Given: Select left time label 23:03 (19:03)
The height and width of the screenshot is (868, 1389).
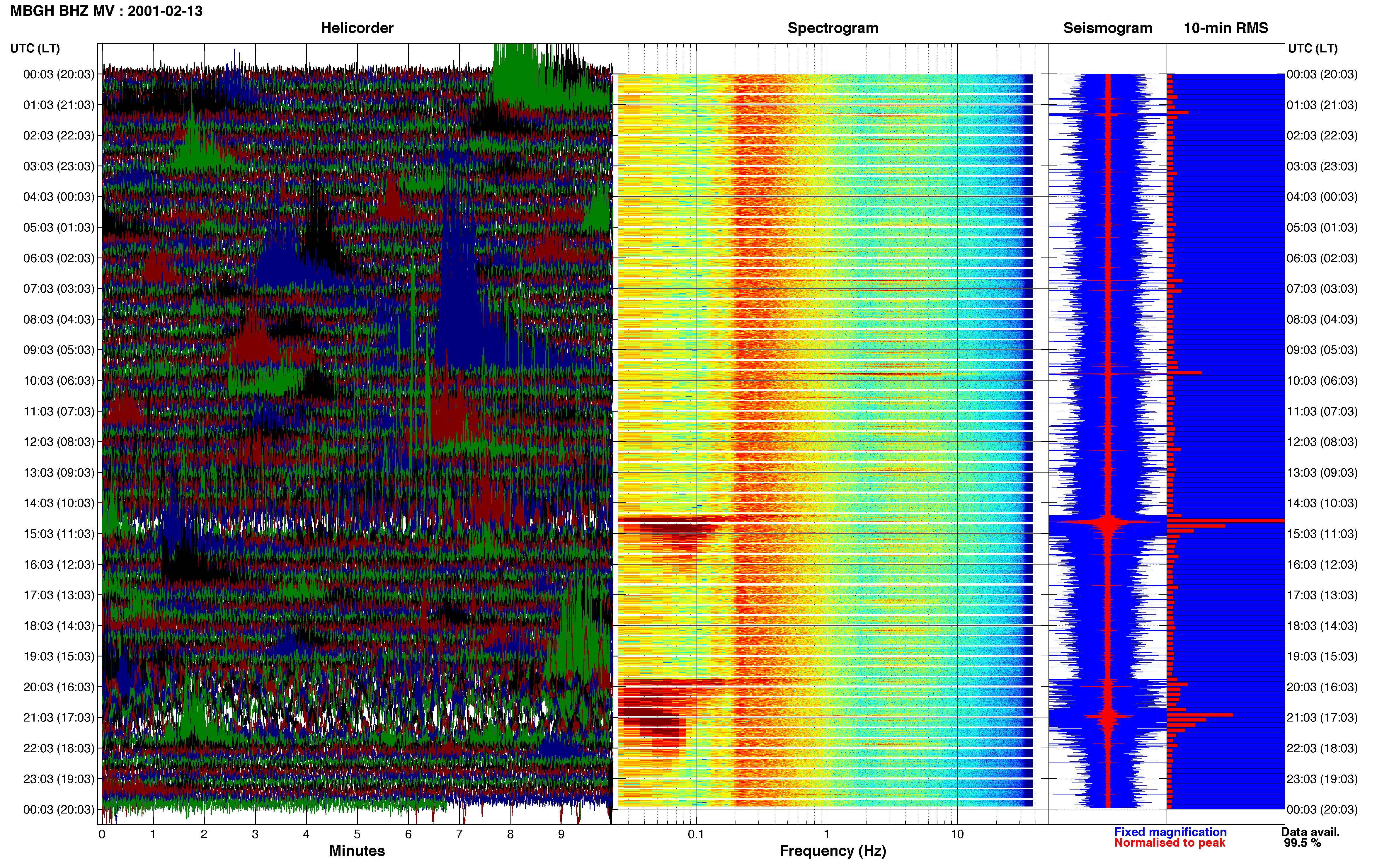Looking at the screenshot, I should click(x=59, y=779).
